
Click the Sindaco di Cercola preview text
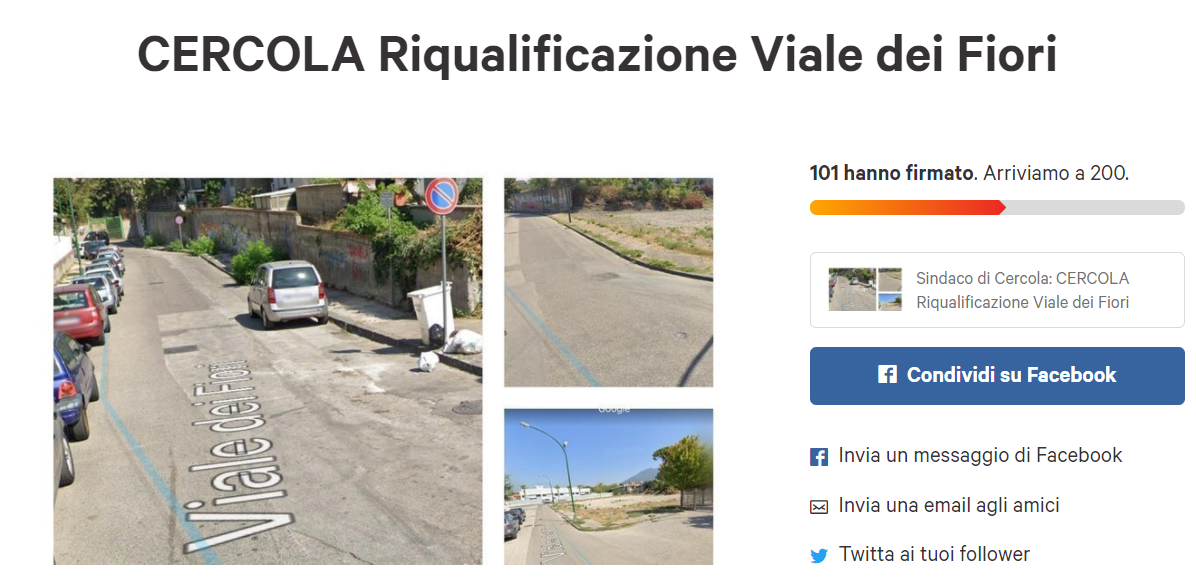pyautogui.click(x=1022, y=290)
